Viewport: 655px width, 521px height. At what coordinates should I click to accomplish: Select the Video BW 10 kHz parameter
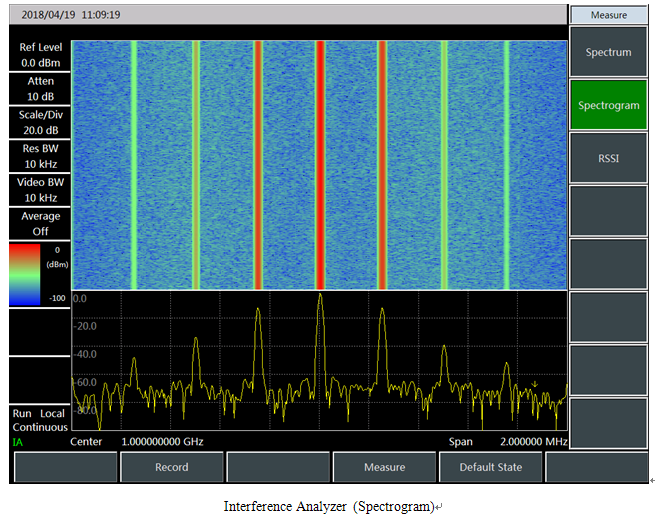tap(40, 191)
